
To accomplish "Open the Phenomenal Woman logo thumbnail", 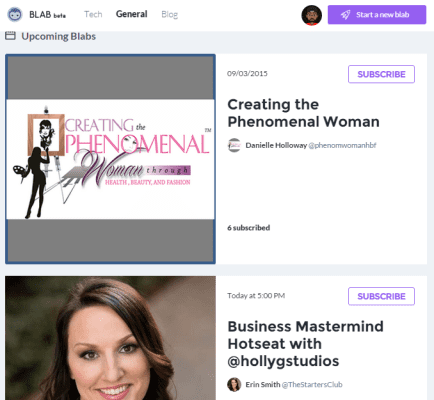I will 110,159.
